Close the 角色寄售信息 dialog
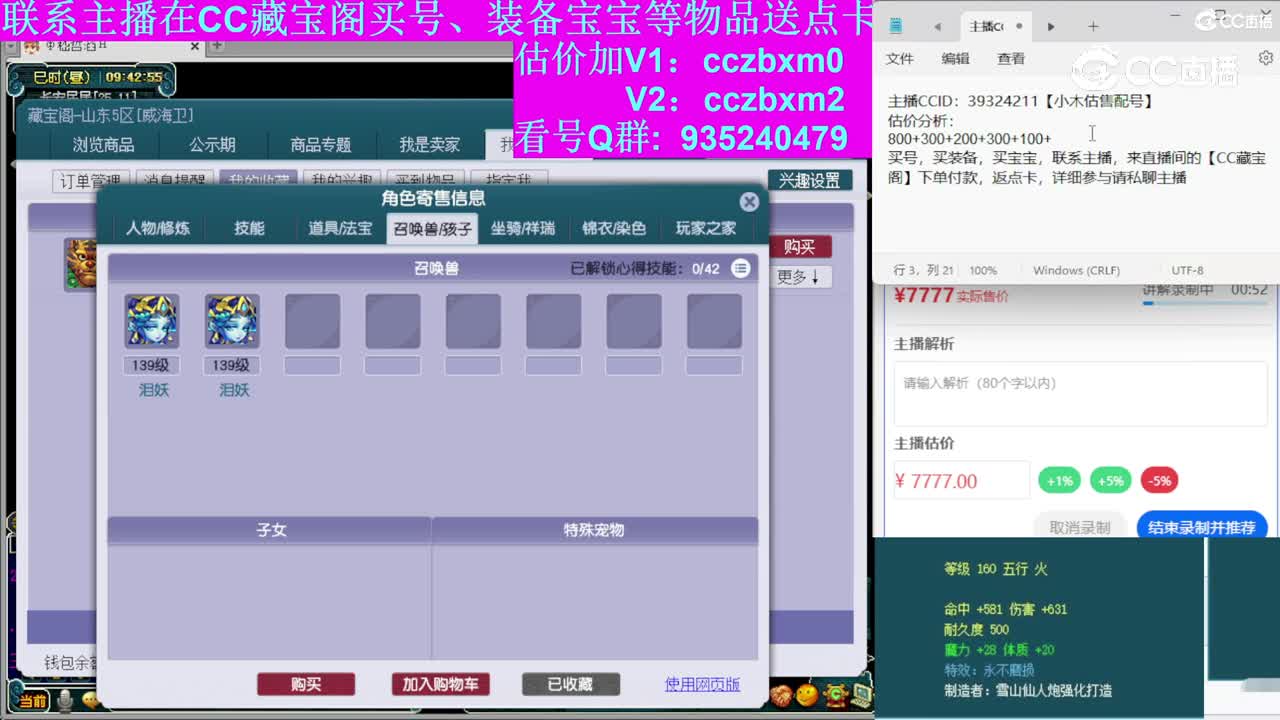This screenshot has height=720, width=1280. point(749,201)
